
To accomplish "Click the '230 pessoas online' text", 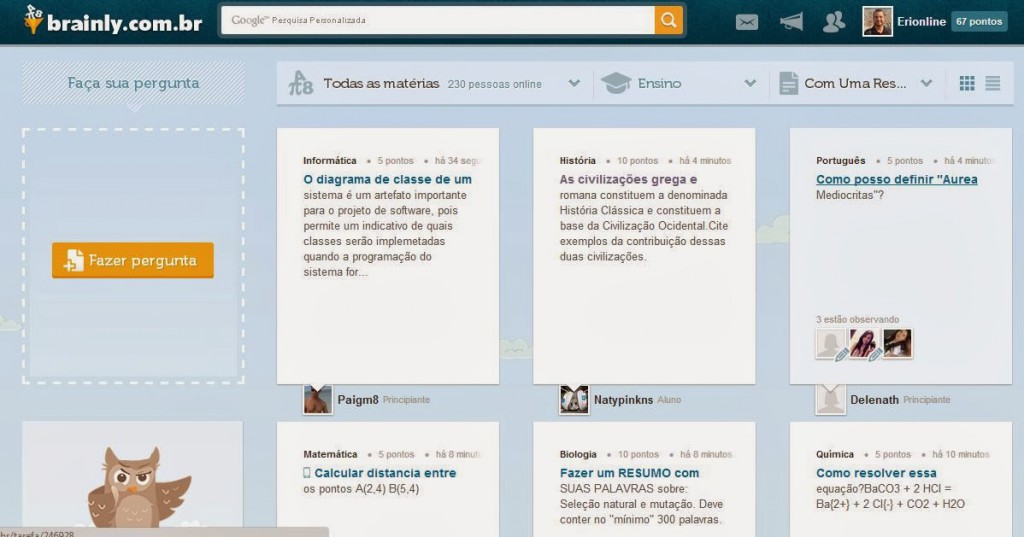I will pos(494,84).
